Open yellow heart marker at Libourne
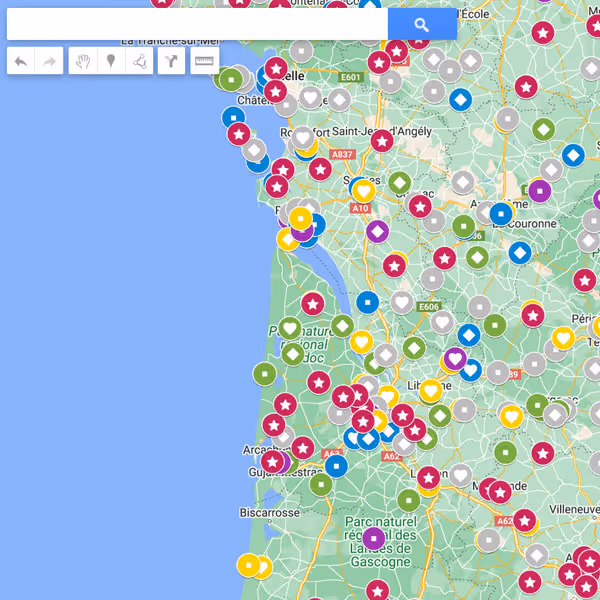 (x=431, y=391)
